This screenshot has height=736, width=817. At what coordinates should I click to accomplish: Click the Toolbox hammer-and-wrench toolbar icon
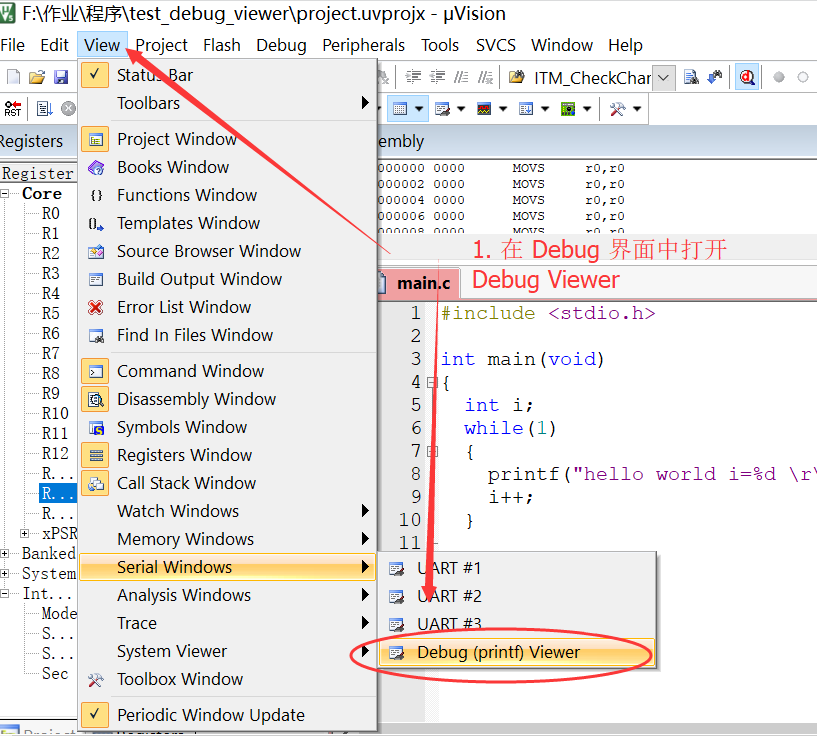pos(617,109)
